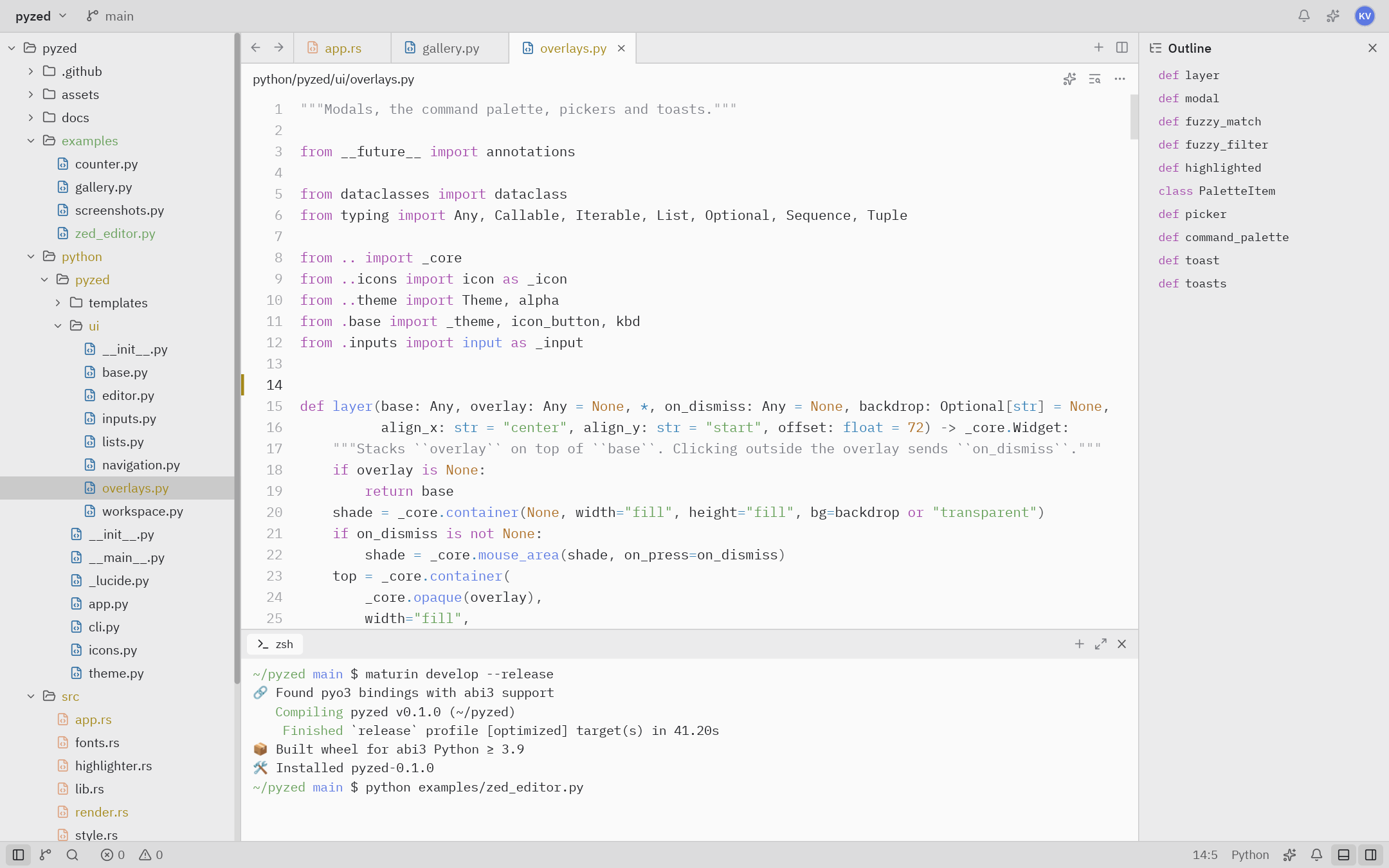Open the AI assistant sparkle icon in title bar

coord(1333,16)
